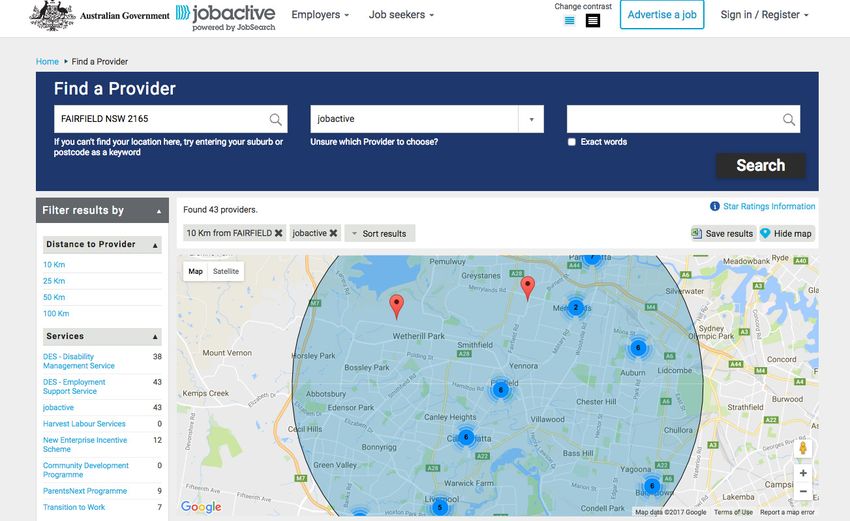Zoom in on the map
This screenshot has height=521, width=850.
pyautogui.click(x=803, y=473)
